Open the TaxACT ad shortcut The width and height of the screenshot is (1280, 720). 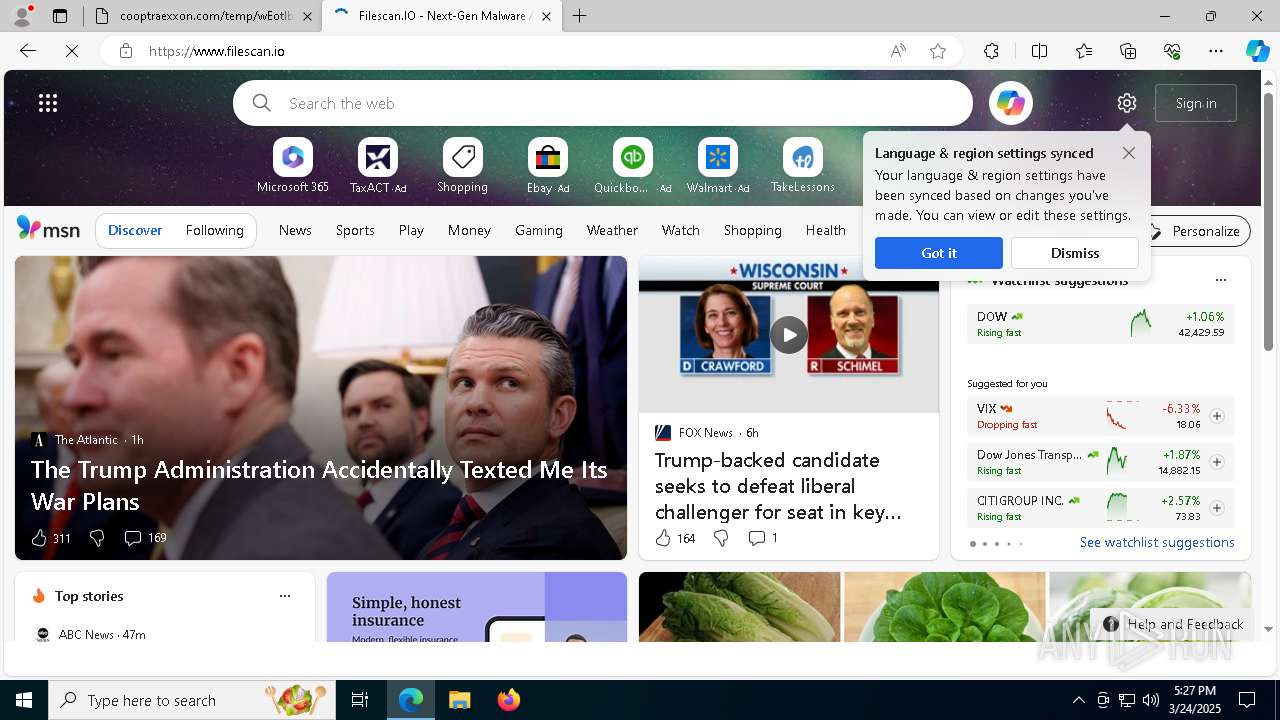[378, 166]
